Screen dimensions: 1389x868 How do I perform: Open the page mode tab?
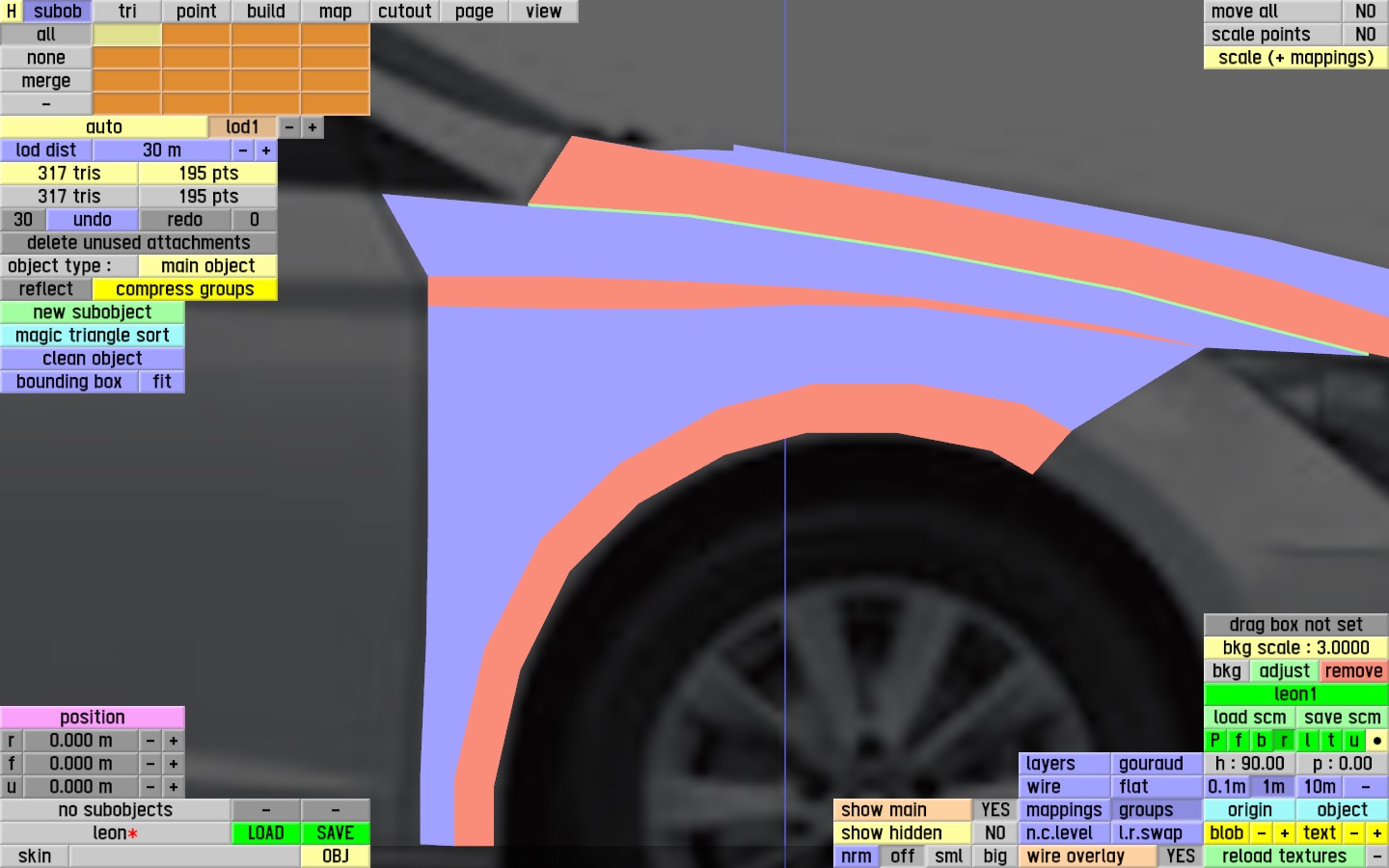click(x=475, y=12)
